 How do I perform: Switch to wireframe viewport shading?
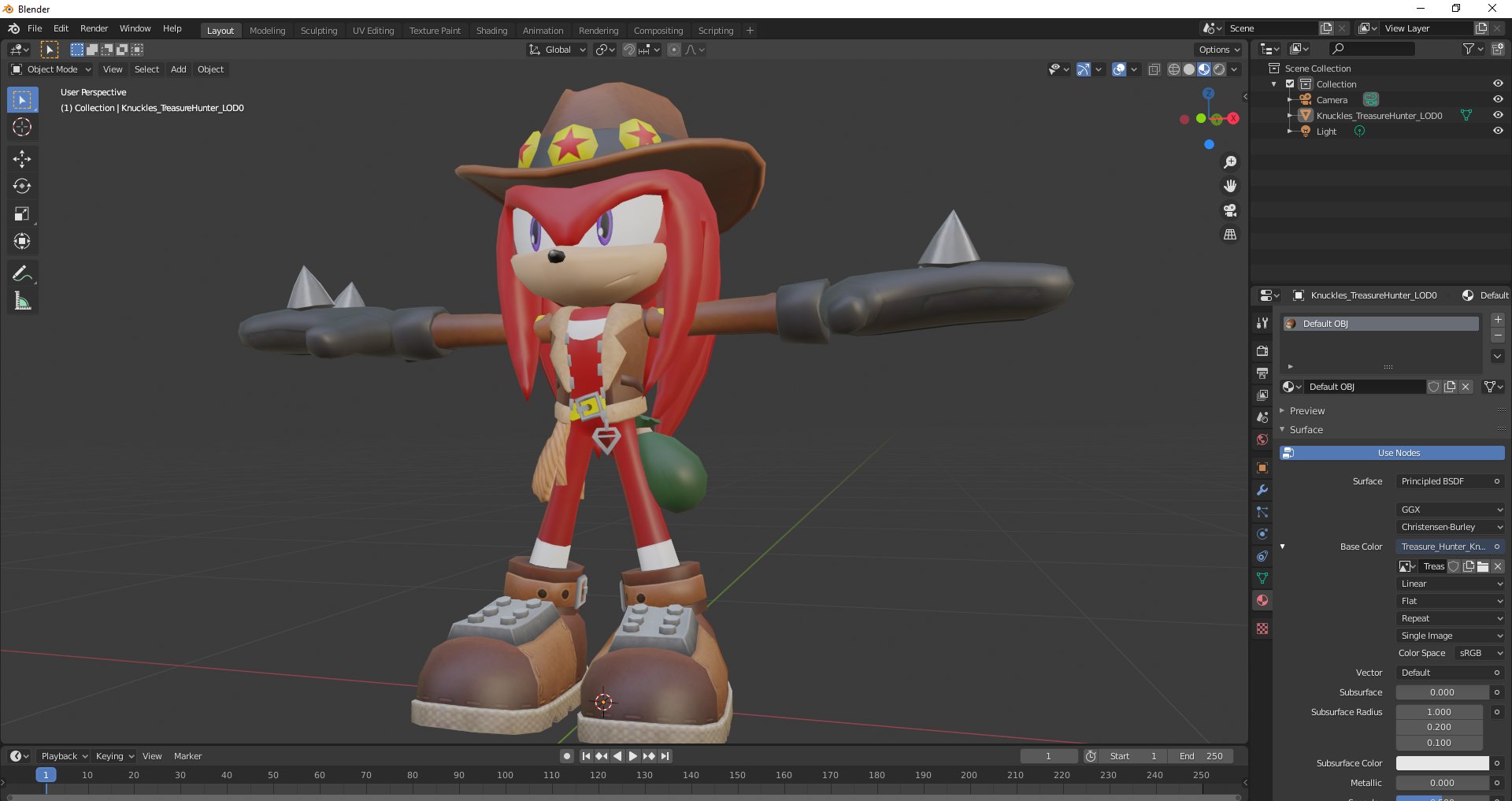click(1174, 69)
